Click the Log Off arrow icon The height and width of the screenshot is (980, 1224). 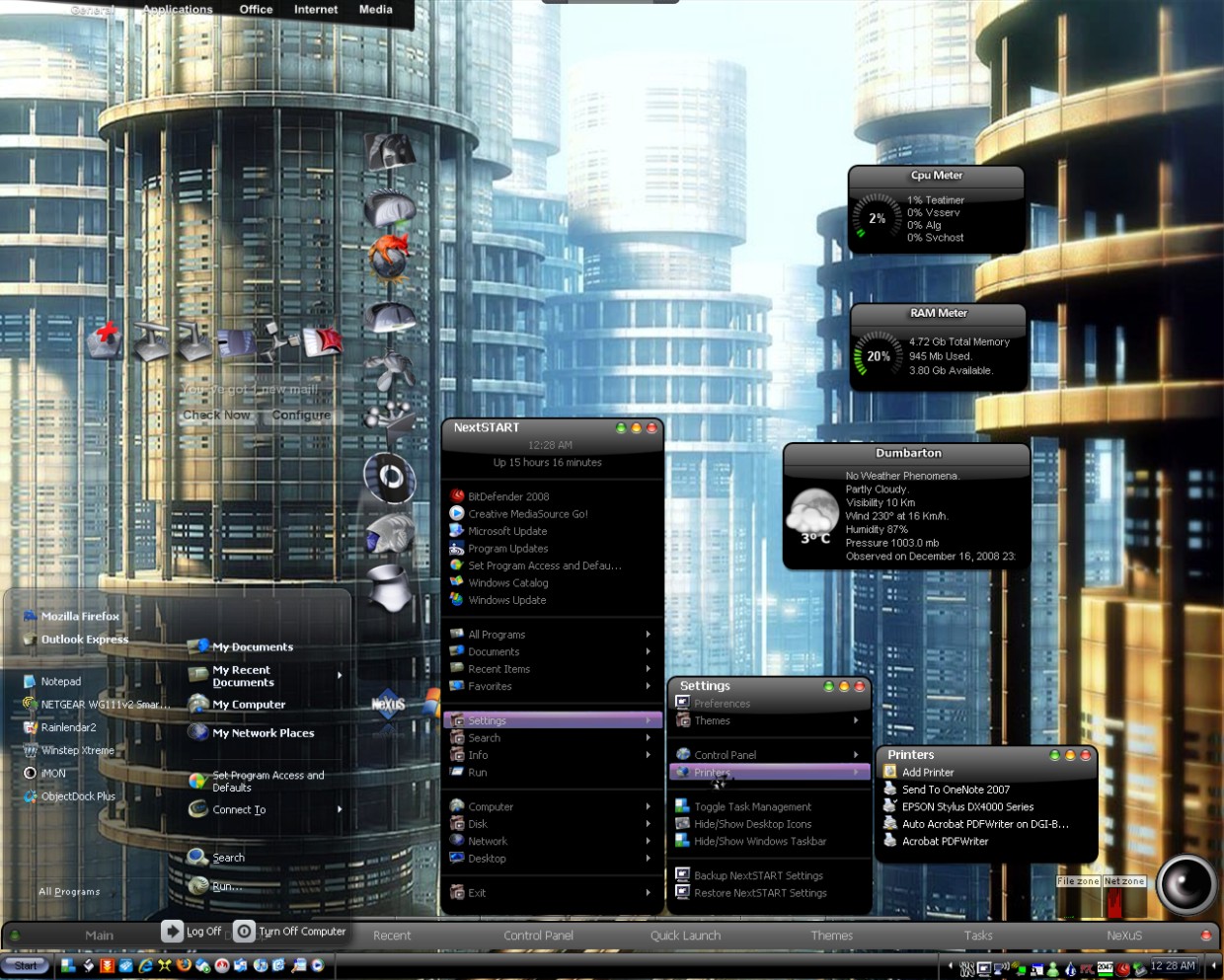click(173, 931)
